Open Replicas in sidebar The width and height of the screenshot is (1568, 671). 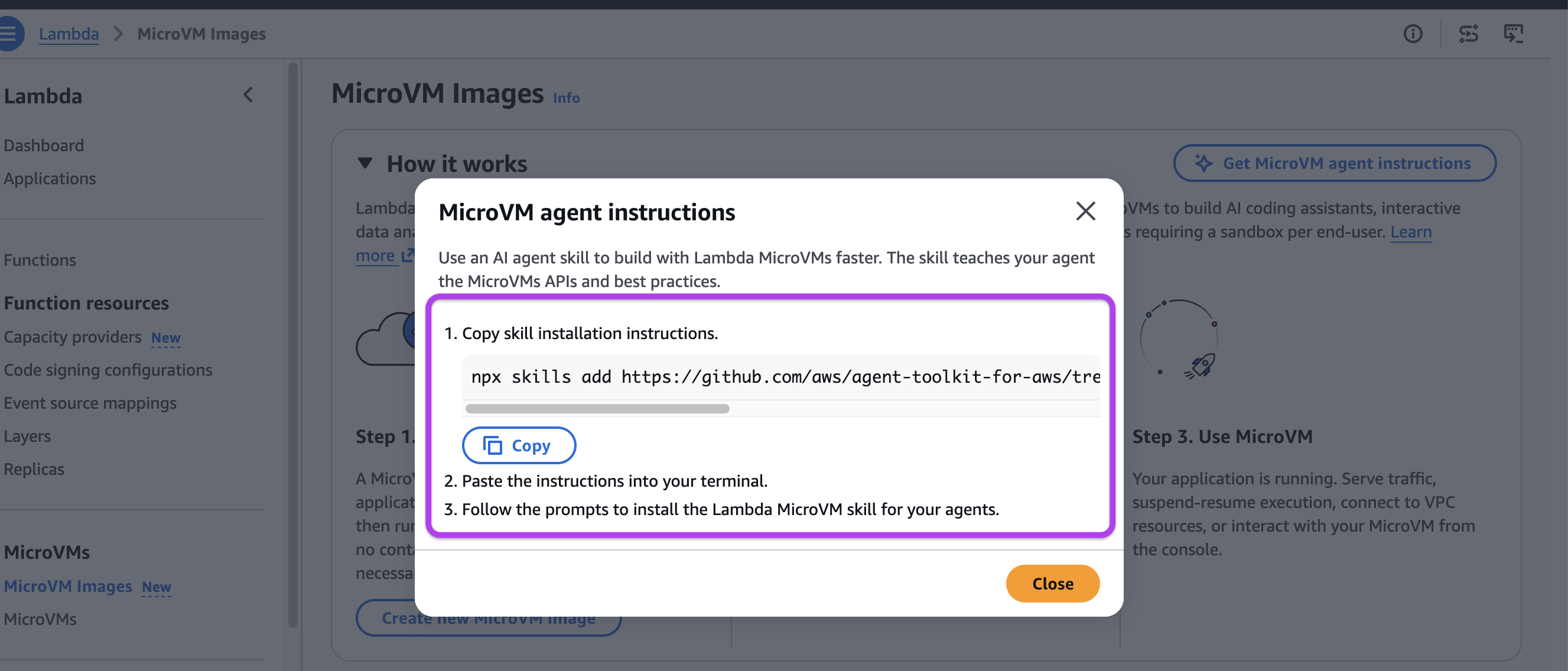34,470
